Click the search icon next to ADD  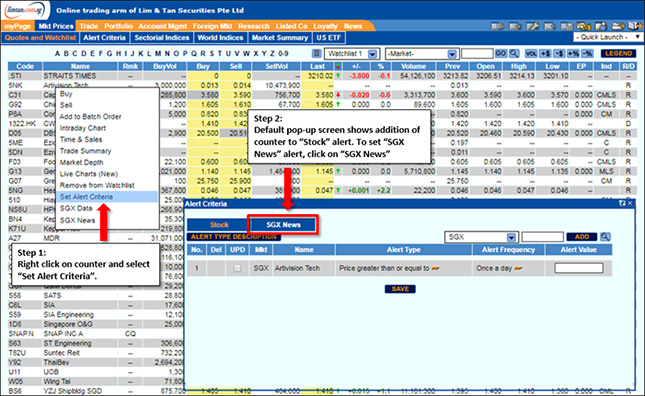pos(605,237)
